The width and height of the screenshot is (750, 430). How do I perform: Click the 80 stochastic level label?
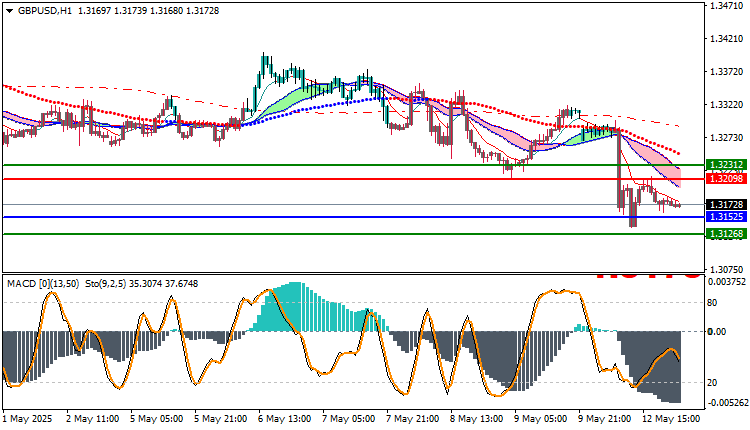tap(712, 303)
